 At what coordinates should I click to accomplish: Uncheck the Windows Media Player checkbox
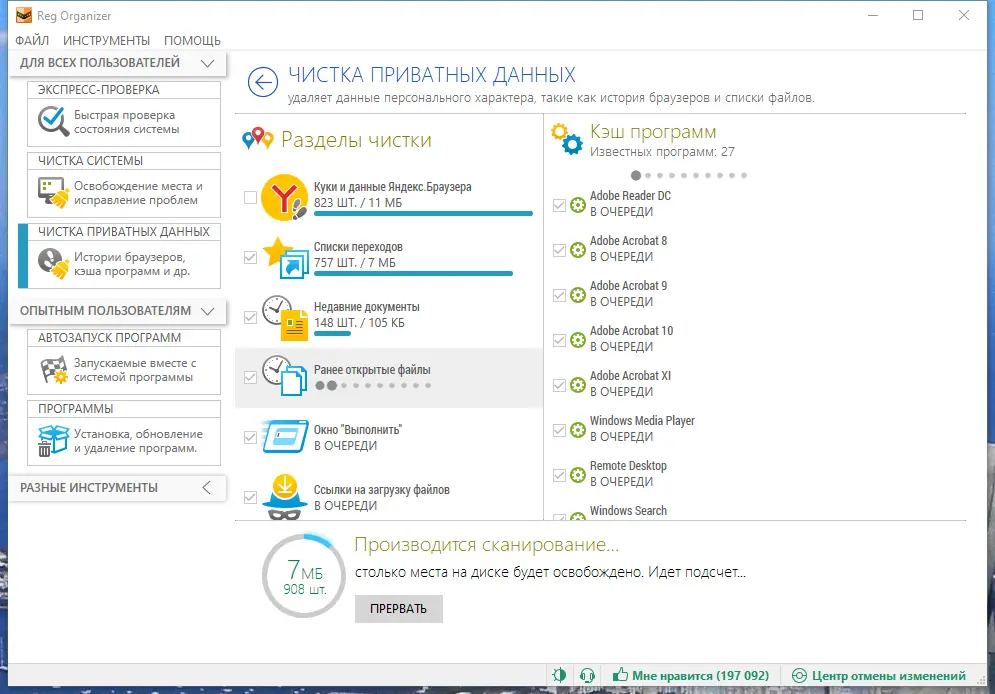(559, 430)
